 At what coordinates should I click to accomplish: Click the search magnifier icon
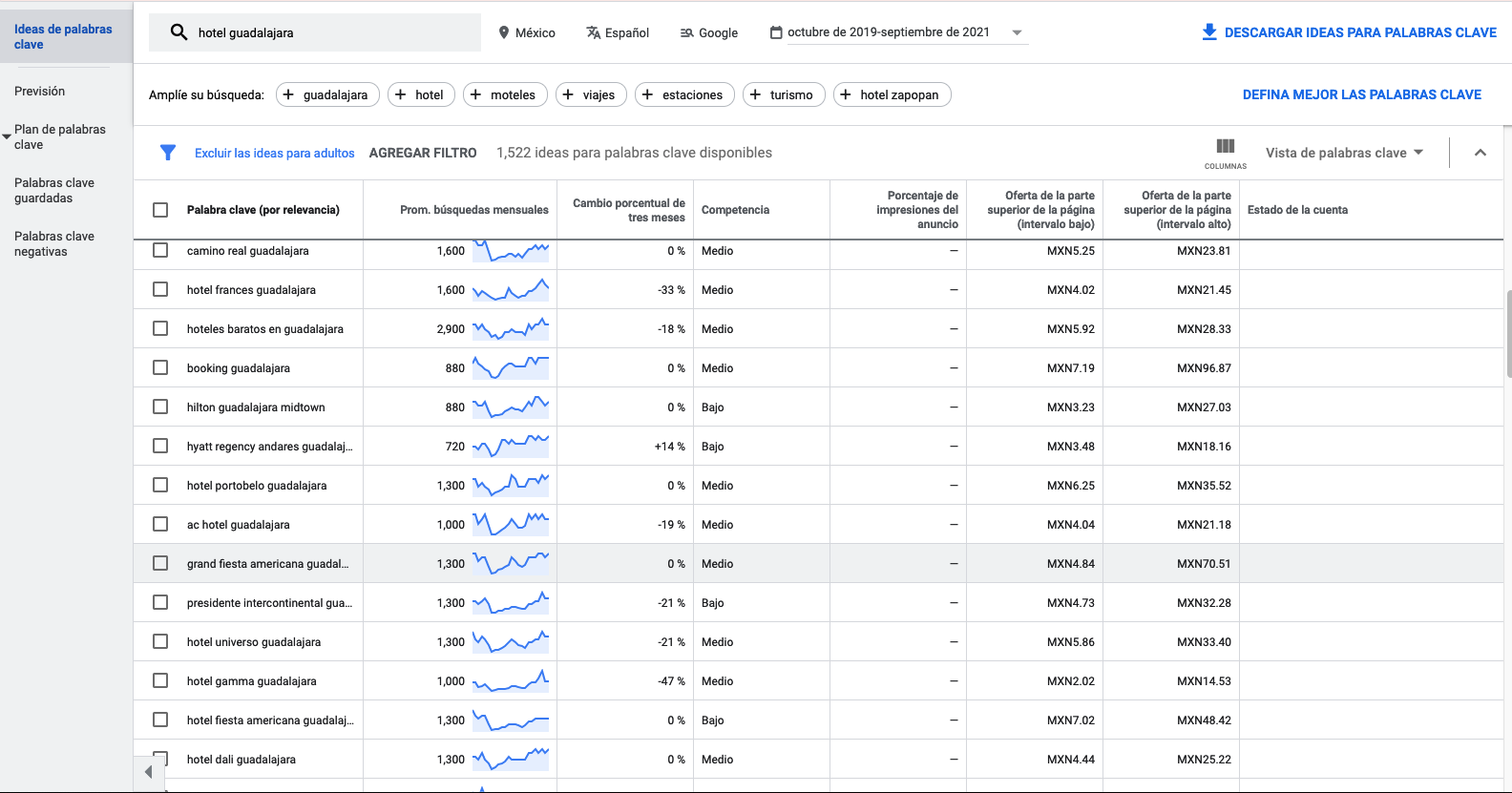178,32
